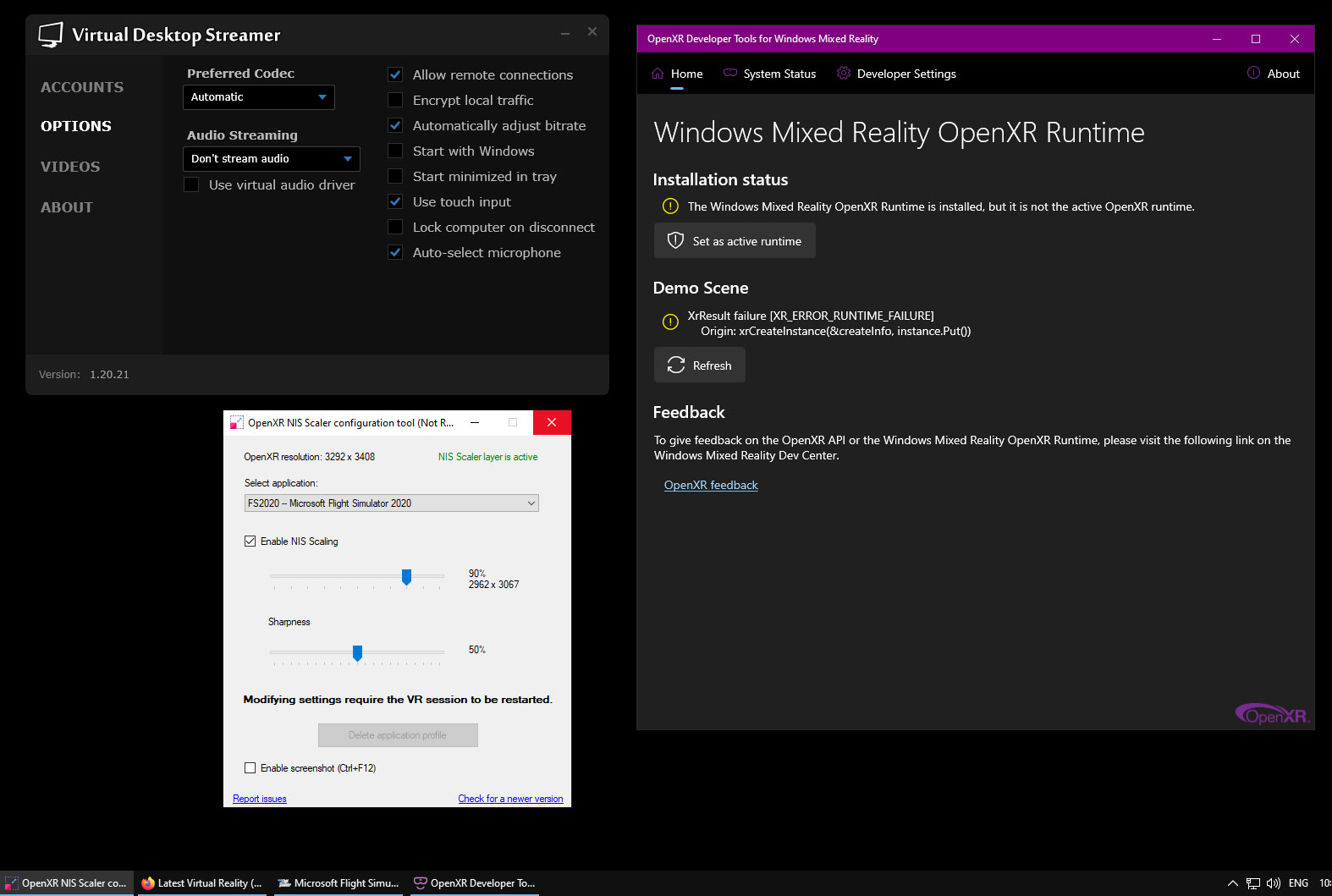Show hidden tray icons chevron

tap(1232, 883)
